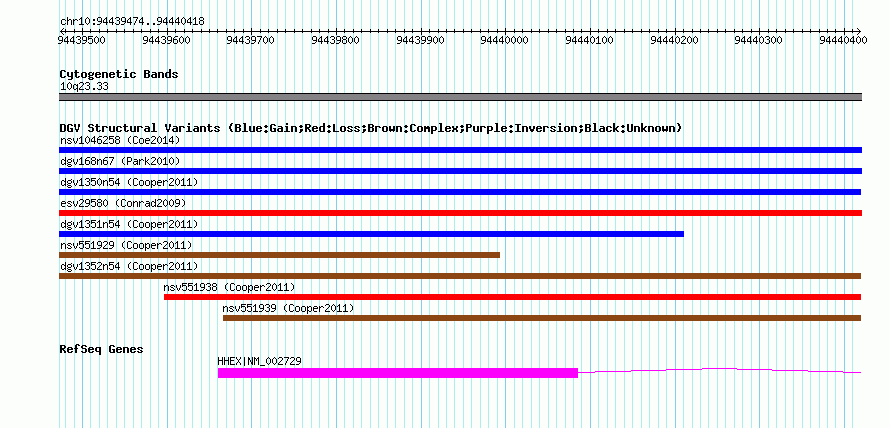This screenshot has height=428, width=890.
Task: Open variant label dgv1352n54 (Cooper2011)
Action: tap(129, 266)
